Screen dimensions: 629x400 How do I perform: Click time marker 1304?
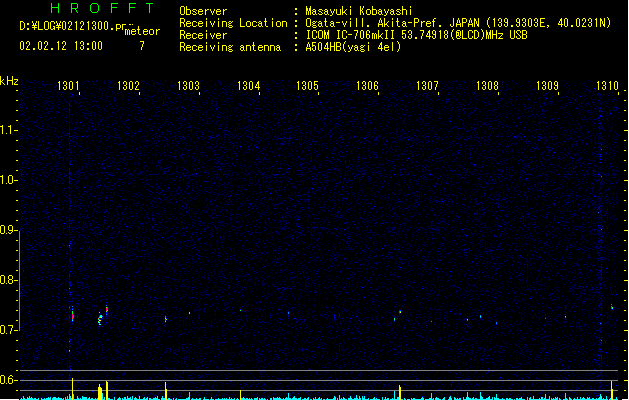tap(248, 86)
